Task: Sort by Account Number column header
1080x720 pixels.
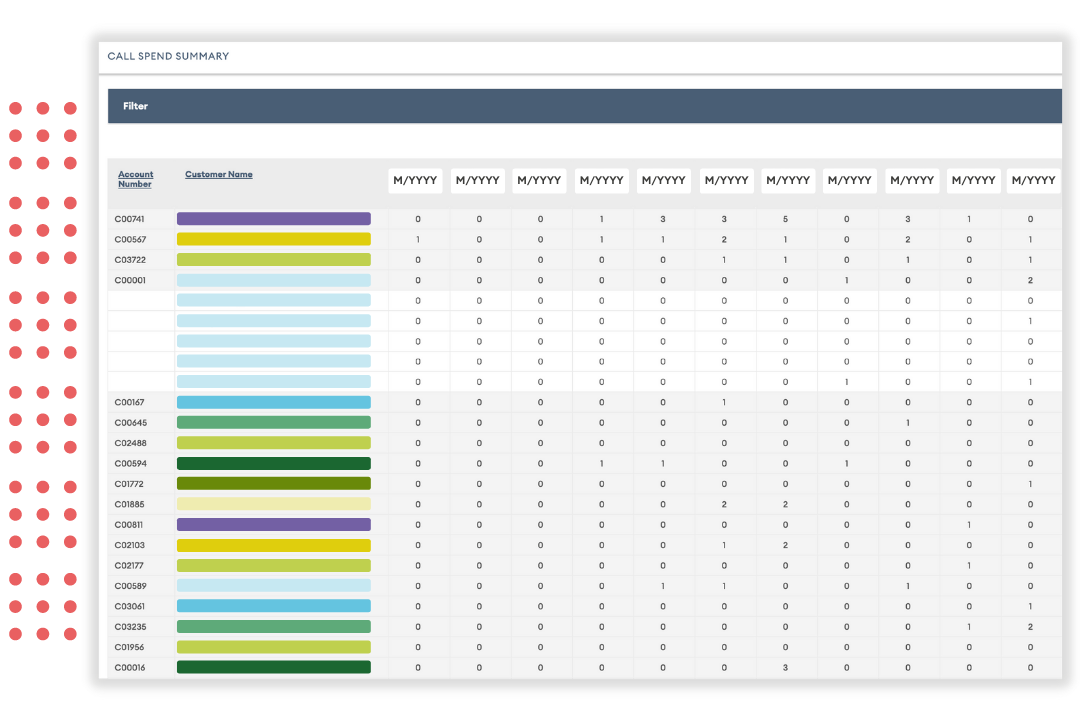Action: pos(135,179)
